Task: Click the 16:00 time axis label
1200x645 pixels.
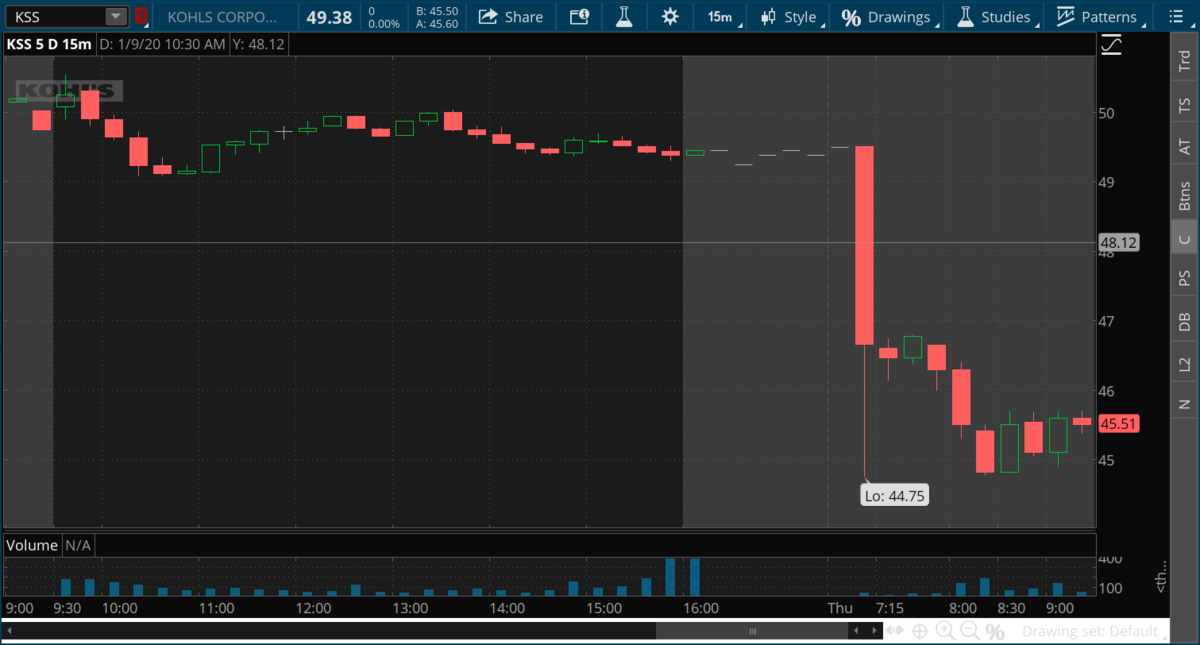Action: 701,608
